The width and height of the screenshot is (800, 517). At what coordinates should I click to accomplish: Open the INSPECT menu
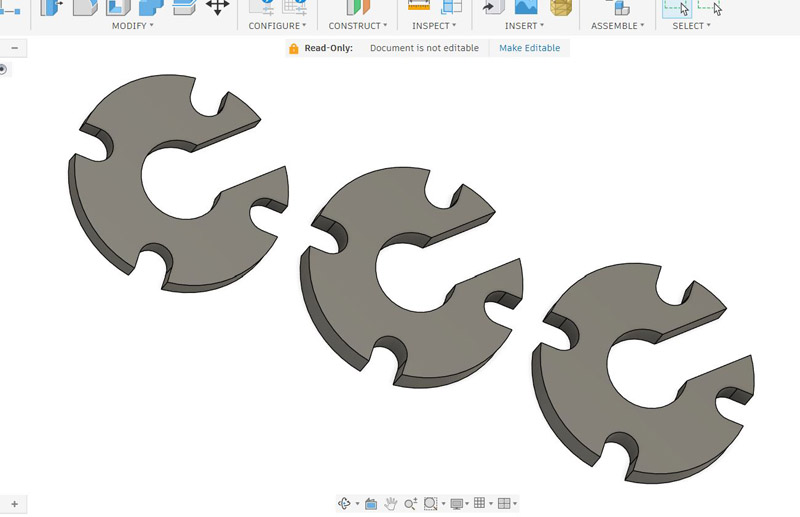[x=434, y=26]
